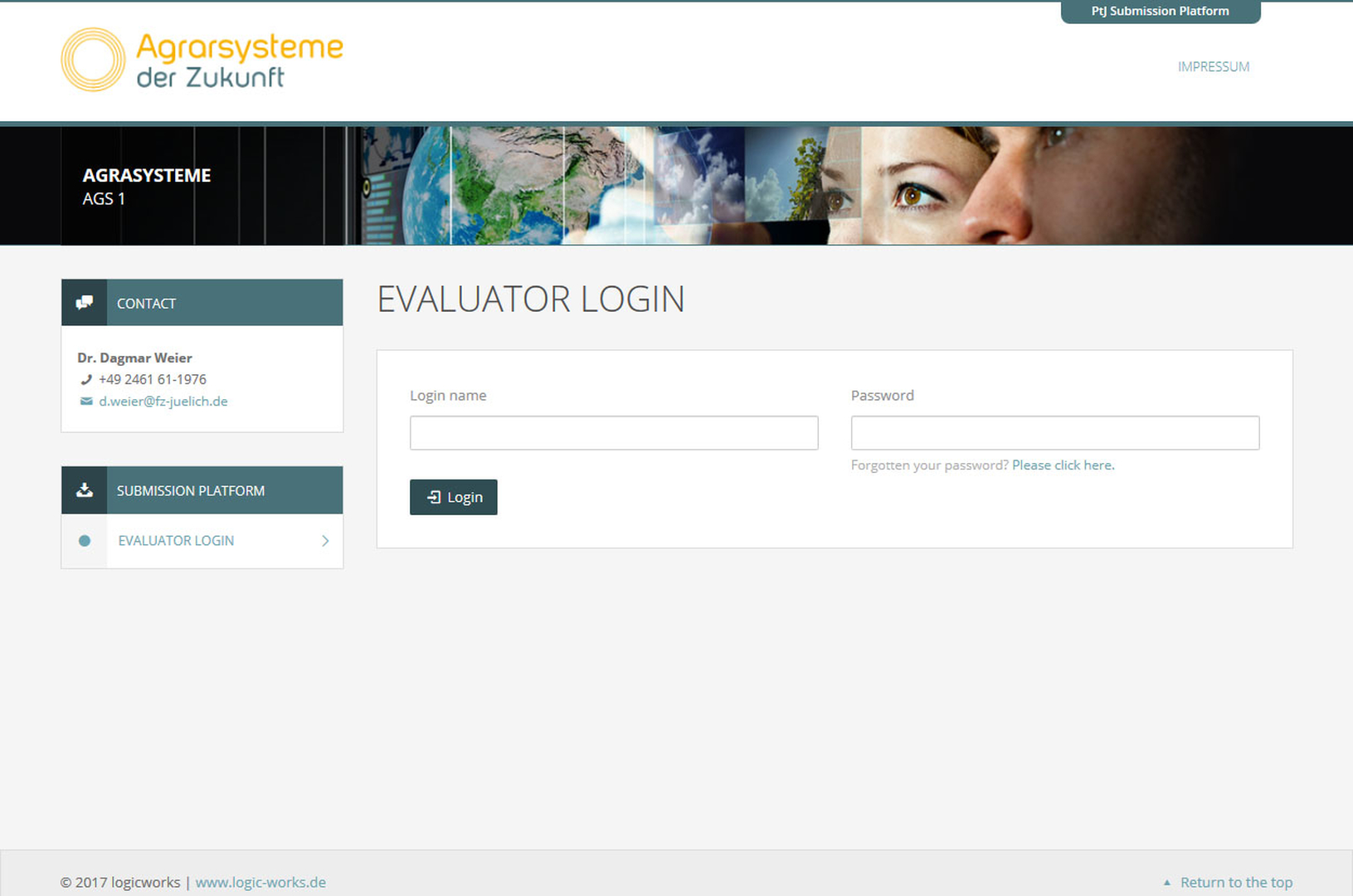1353x896 pixels.
Task: Click the Login button label
Action: [465, 498]
